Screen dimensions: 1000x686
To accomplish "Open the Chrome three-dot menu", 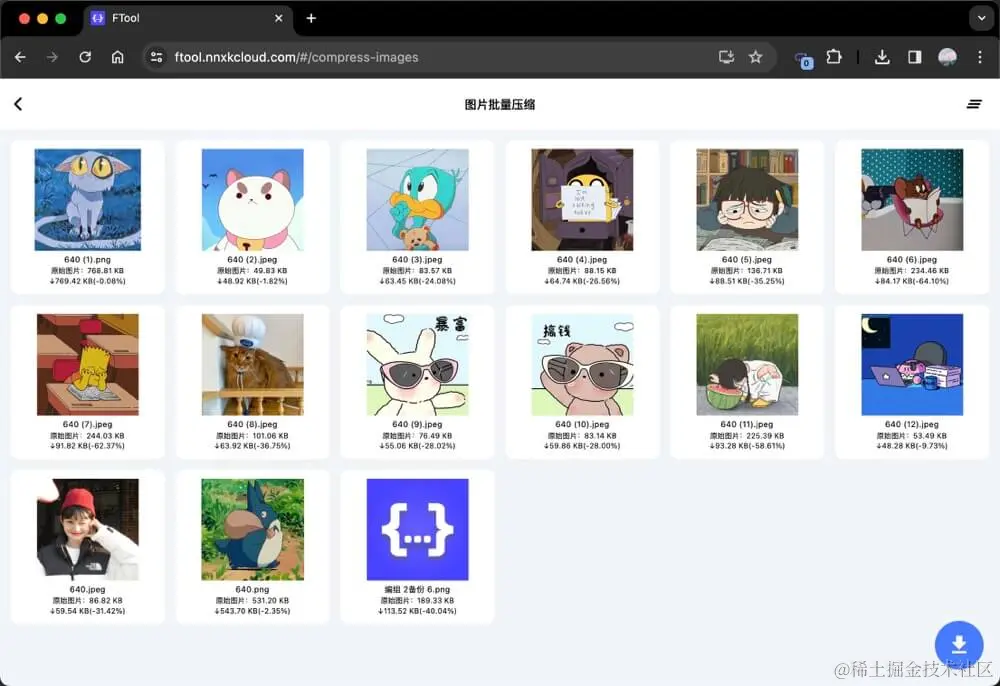I will [980, 57].
